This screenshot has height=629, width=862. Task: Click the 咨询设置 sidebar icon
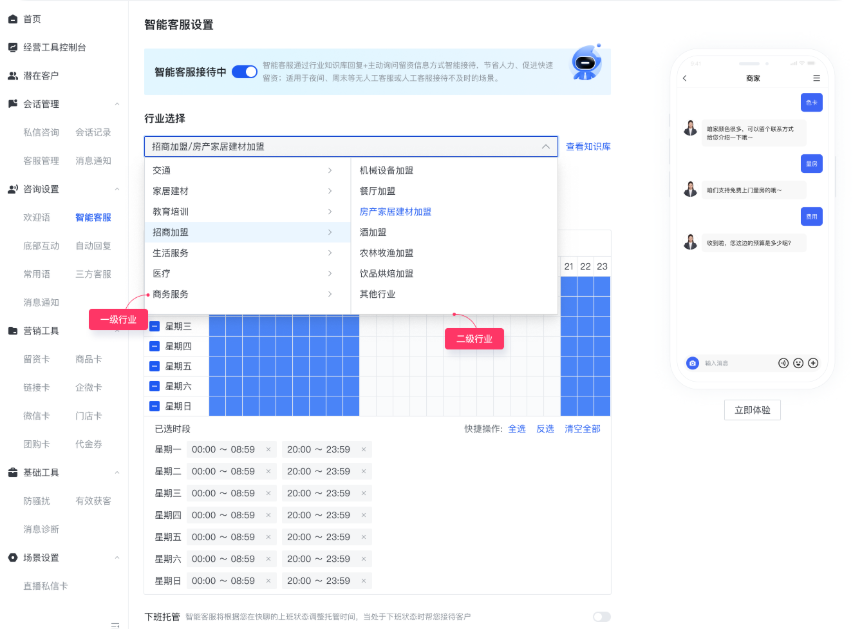point(13,189)
